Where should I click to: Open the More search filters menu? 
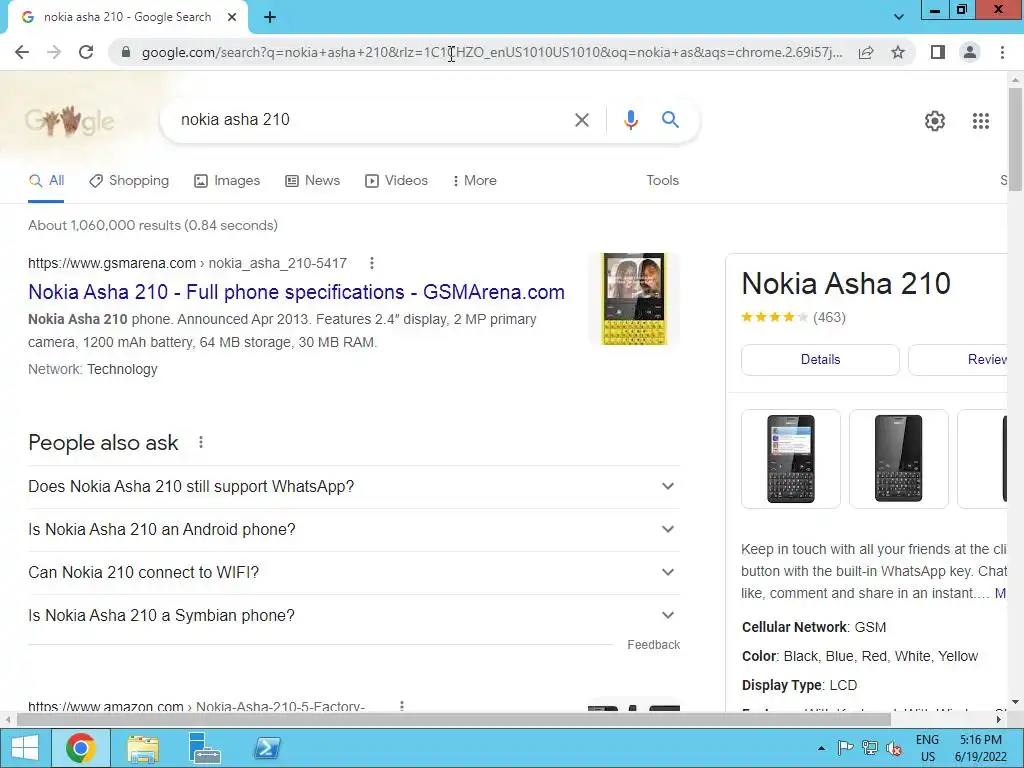click(474, 181)
